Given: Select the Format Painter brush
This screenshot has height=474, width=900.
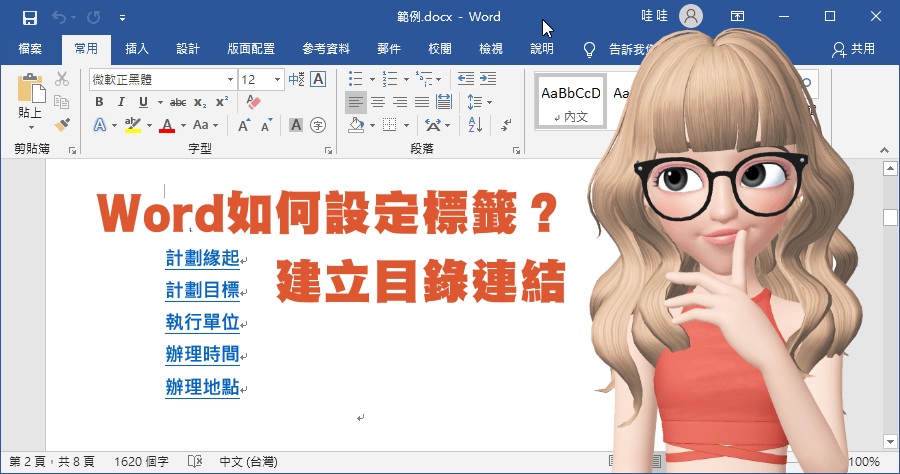Looking at the screenshot, I should 62,125.
